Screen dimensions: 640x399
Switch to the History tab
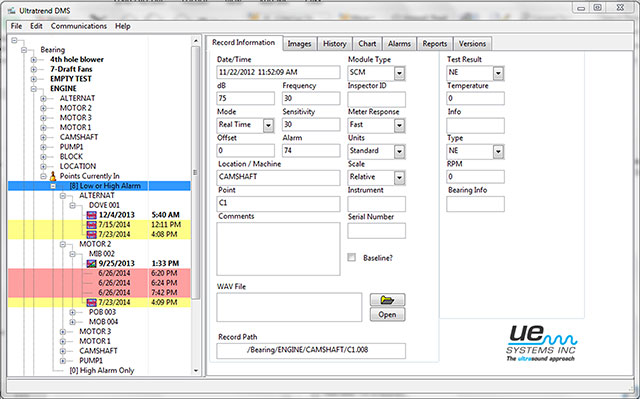(335, 44)
